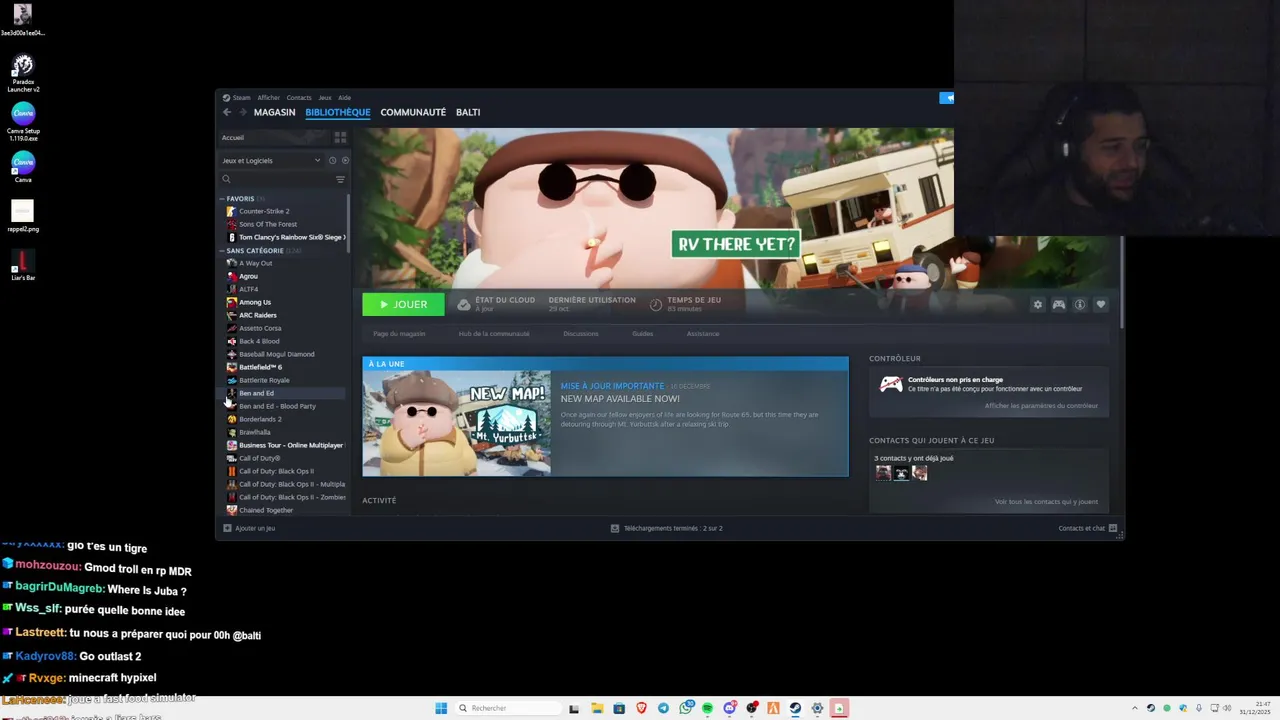Open the Assistance link
Viewport: 1280px width, 720px height.
click(x=703, y=334)
